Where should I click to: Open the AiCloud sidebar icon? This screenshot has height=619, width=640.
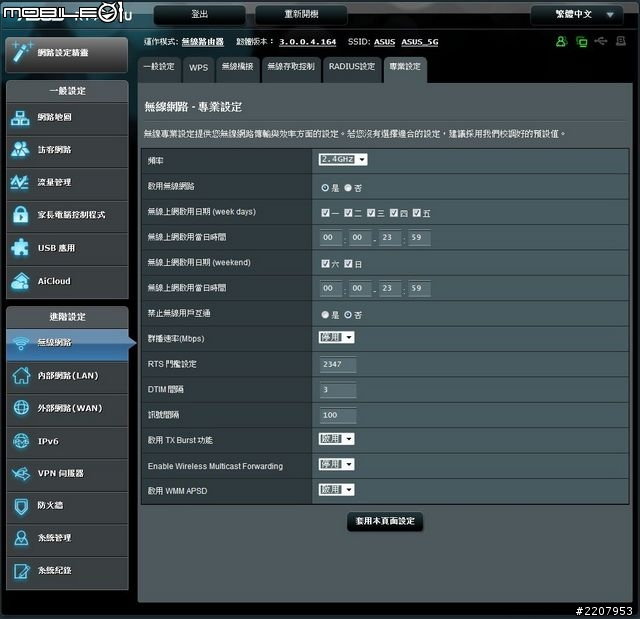21,281
